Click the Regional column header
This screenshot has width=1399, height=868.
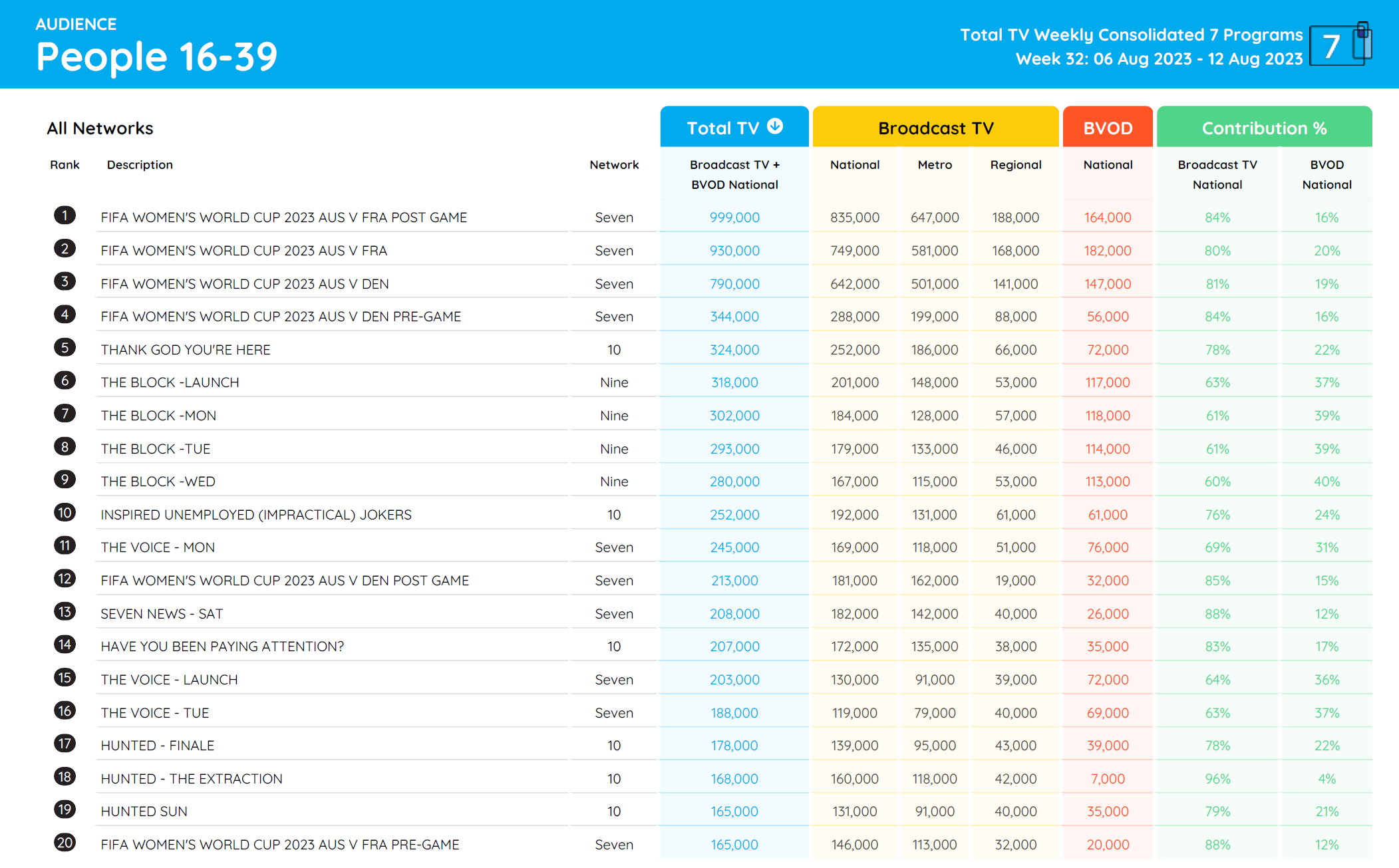[x=1015, y=165]
